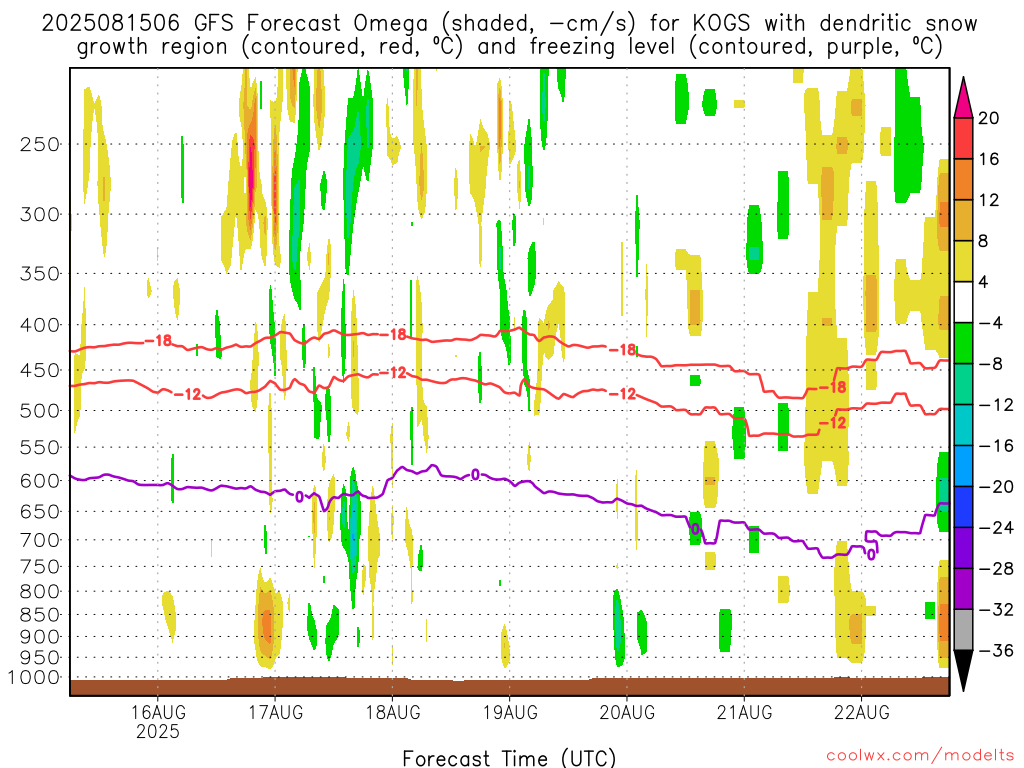Click the colorbar label -36
The height and width of the screenshot is (768, 1024).
[x=996, y=651]
